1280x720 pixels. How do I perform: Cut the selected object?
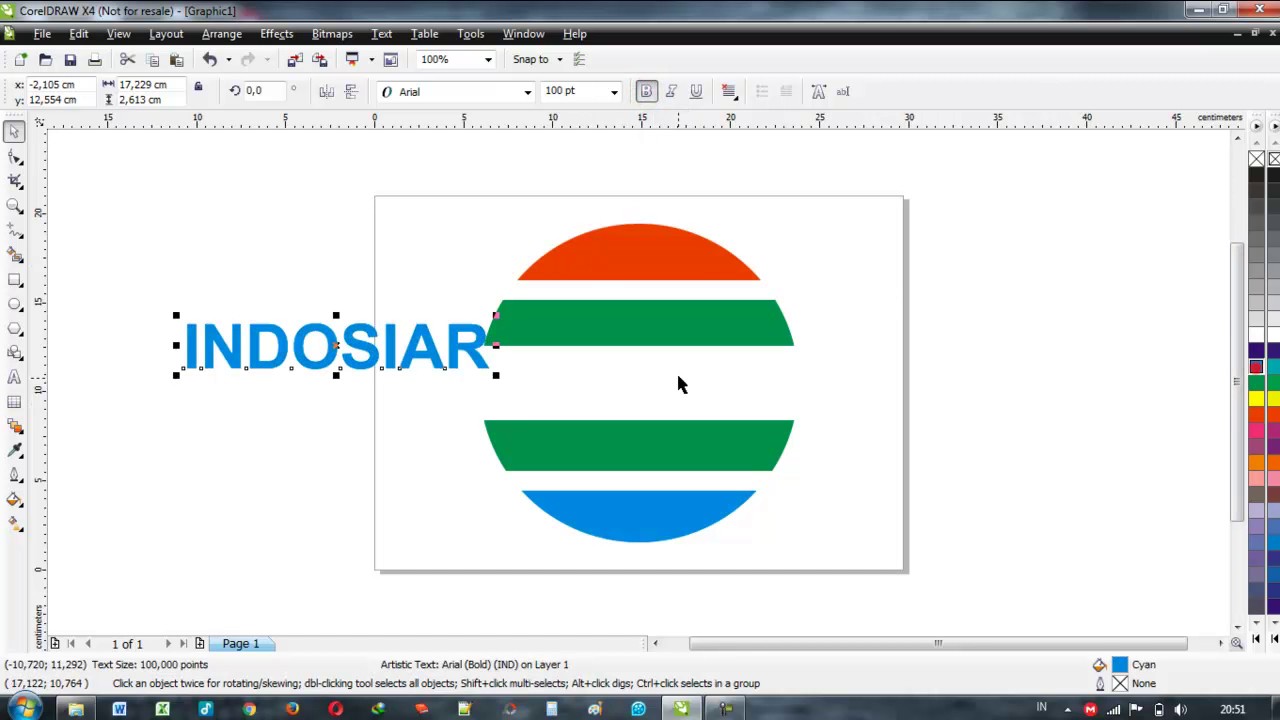[127, 60]
